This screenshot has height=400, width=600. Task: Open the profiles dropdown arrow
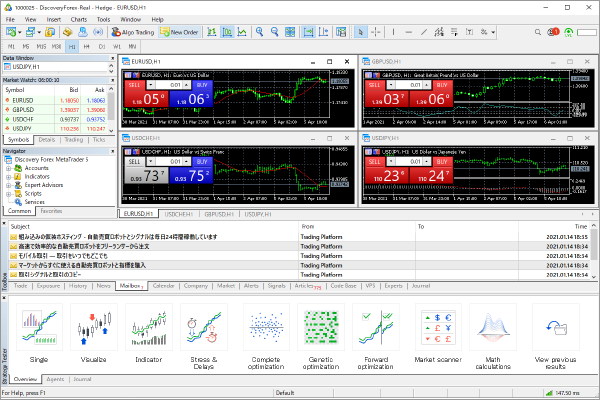(x=39, y=33)
